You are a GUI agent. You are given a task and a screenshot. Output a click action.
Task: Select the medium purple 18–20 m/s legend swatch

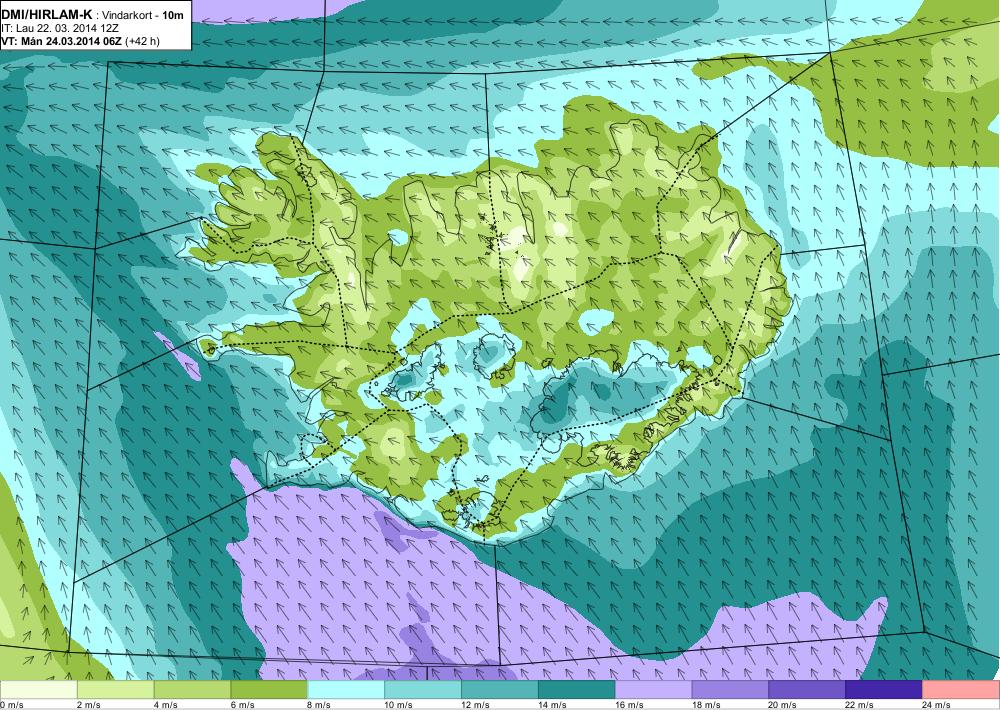(x=730, y=690)
